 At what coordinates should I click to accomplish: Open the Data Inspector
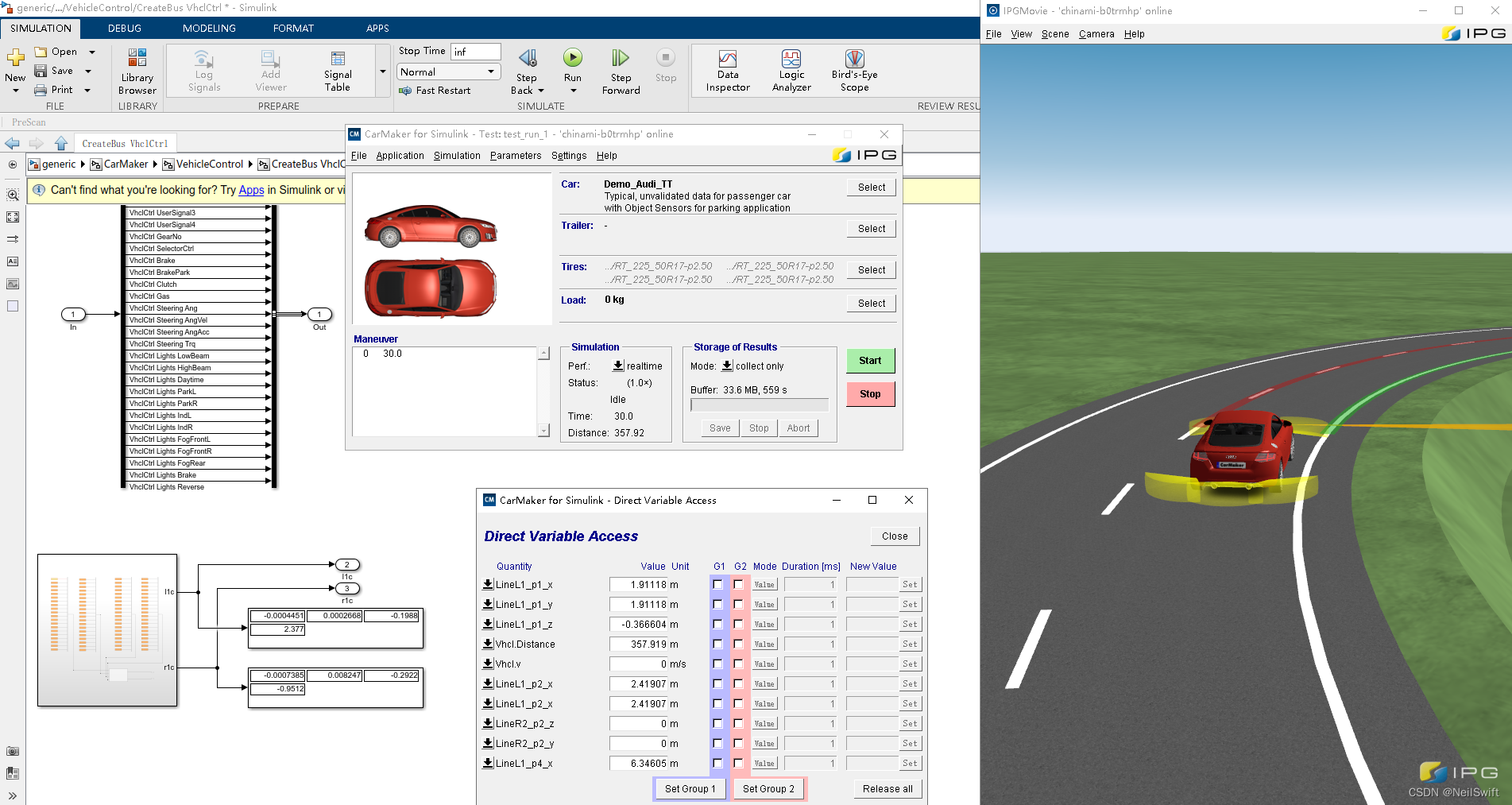[728, 72]
